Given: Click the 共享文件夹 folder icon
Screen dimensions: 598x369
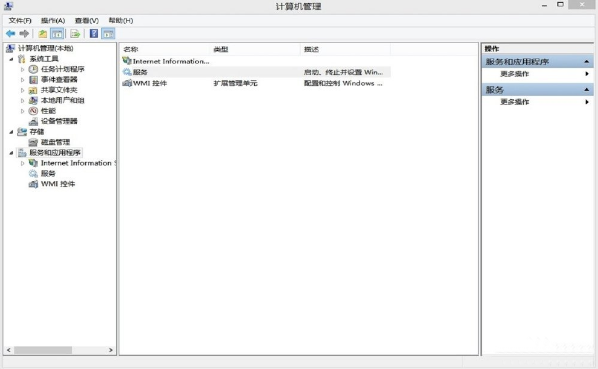Looking at the screenshot, I should tap(34, 90).
